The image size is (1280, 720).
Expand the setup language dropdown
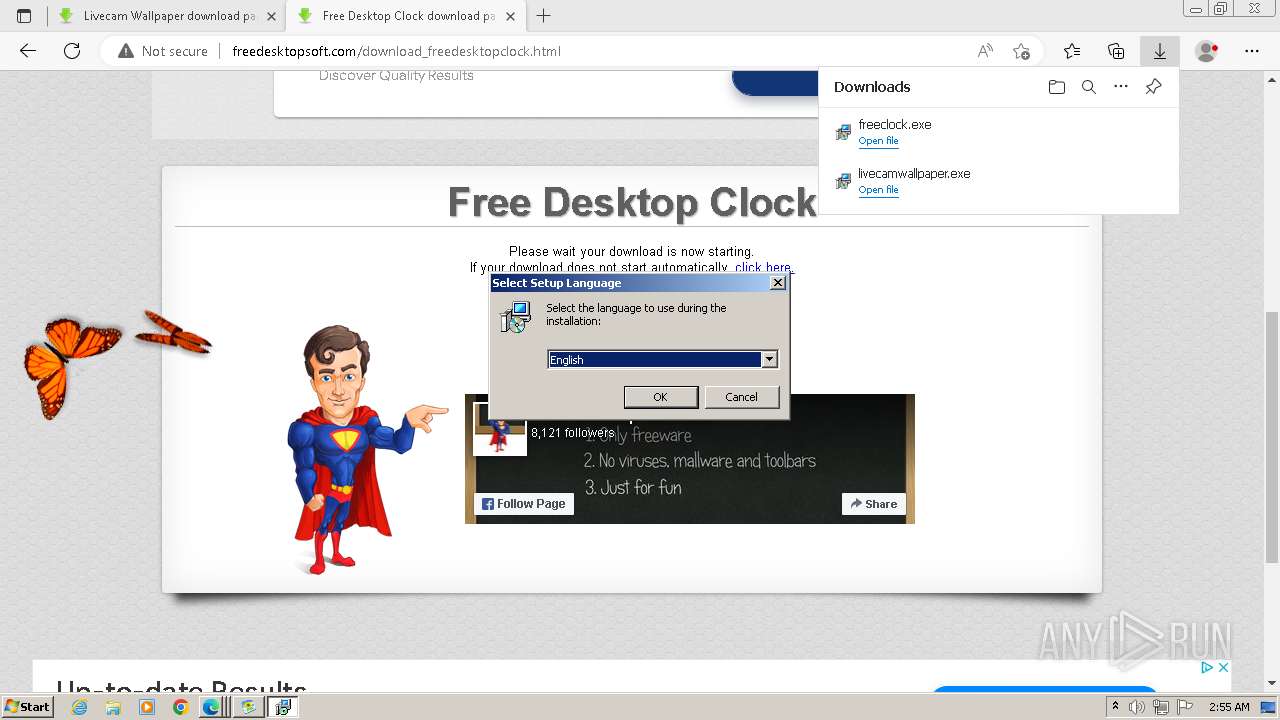click(x=769, y=359)
